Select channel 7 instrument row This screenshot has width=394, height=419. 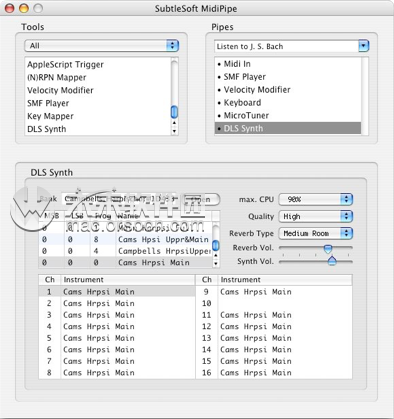click(117, 361)
